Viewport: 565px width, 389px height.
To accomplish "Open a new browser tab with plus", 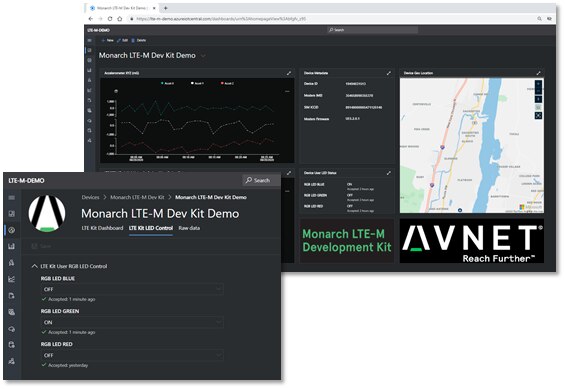I will (x=165, y=8).
